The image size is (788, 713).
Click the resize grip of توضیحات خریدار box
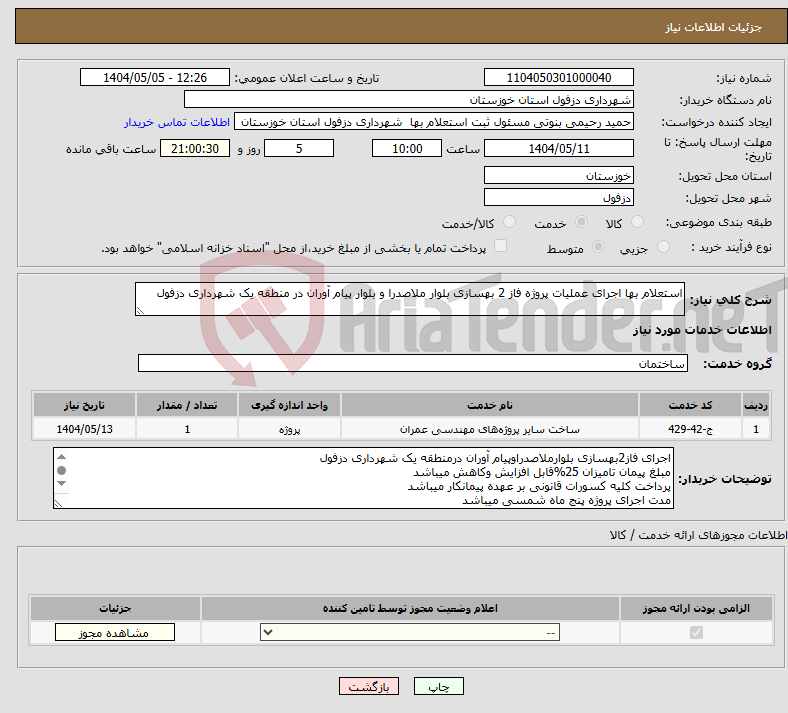(58, 503)
